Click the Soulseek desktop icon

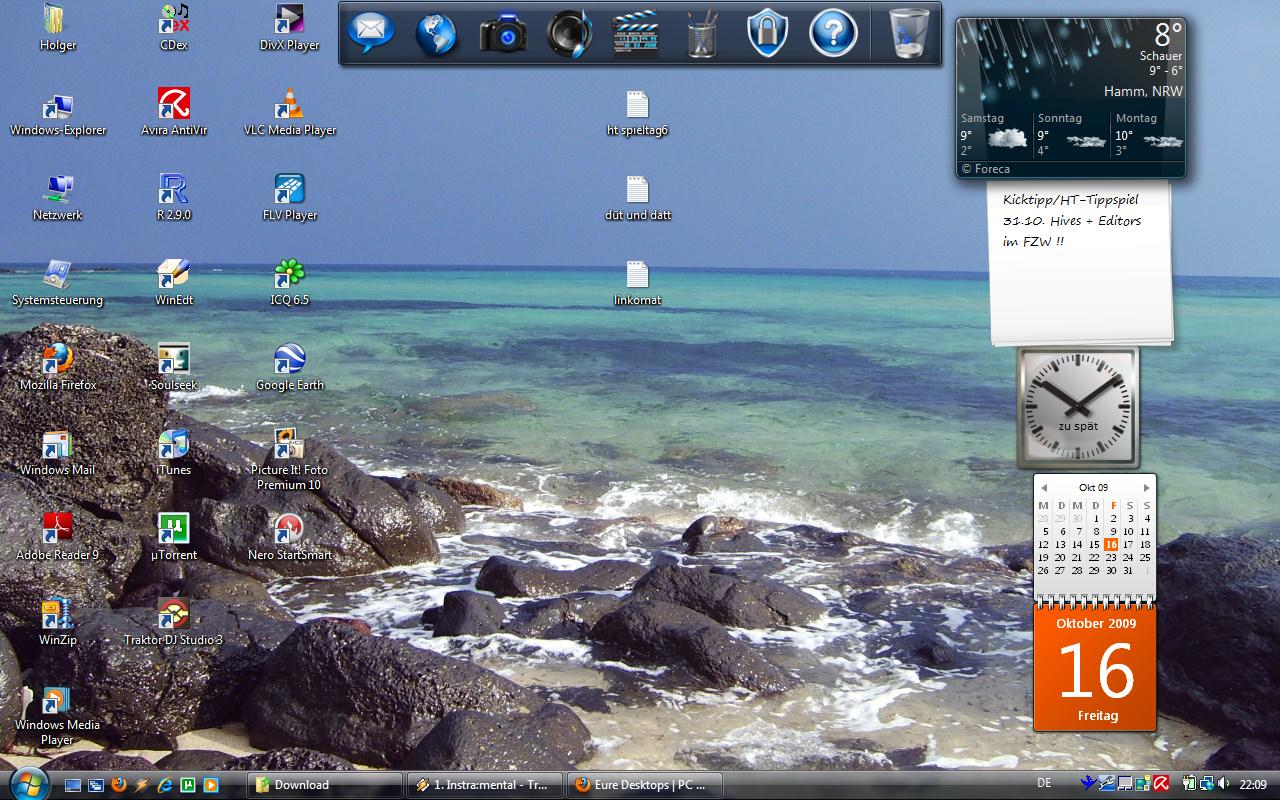point(173,360)
